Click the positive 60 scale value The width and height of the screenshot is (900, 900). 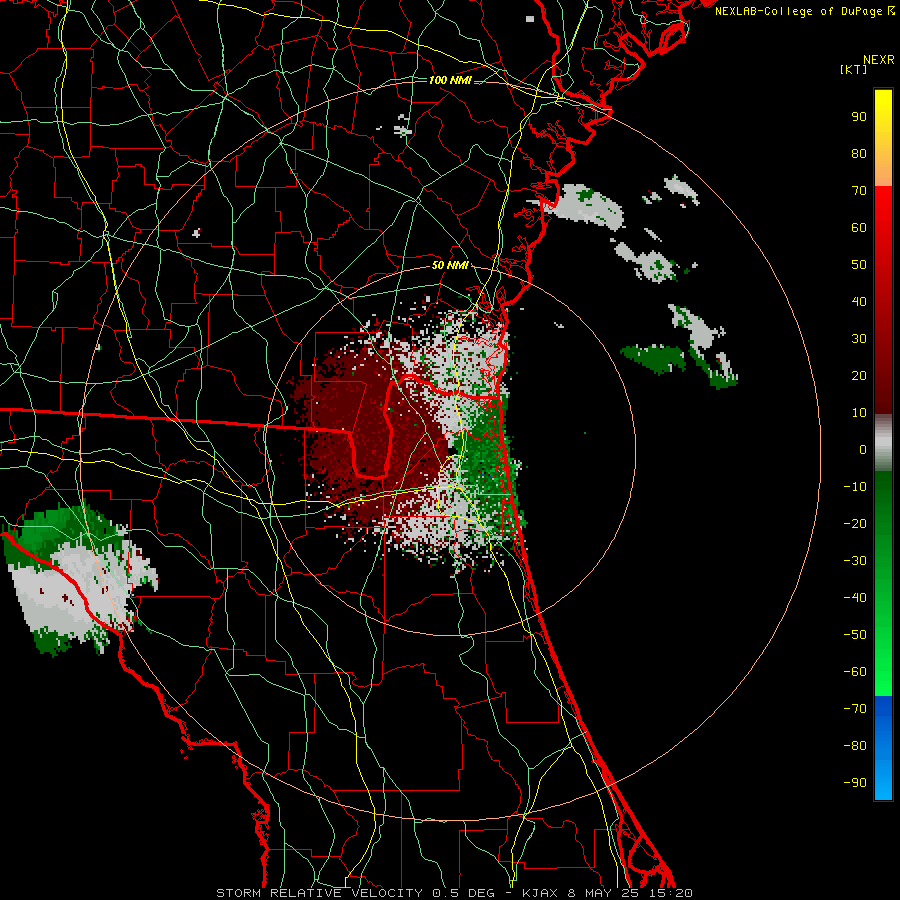click(859, 227)
